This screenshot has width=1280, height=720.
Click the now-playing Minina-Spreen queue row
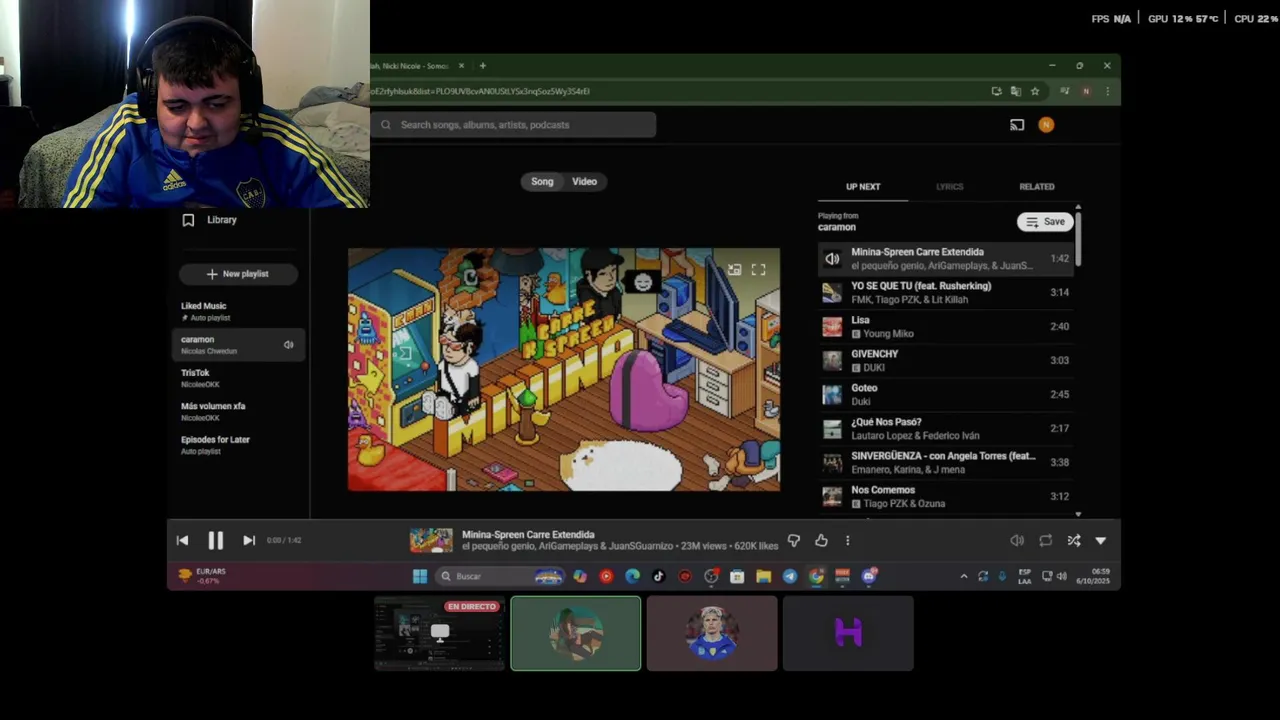point(946,258)
